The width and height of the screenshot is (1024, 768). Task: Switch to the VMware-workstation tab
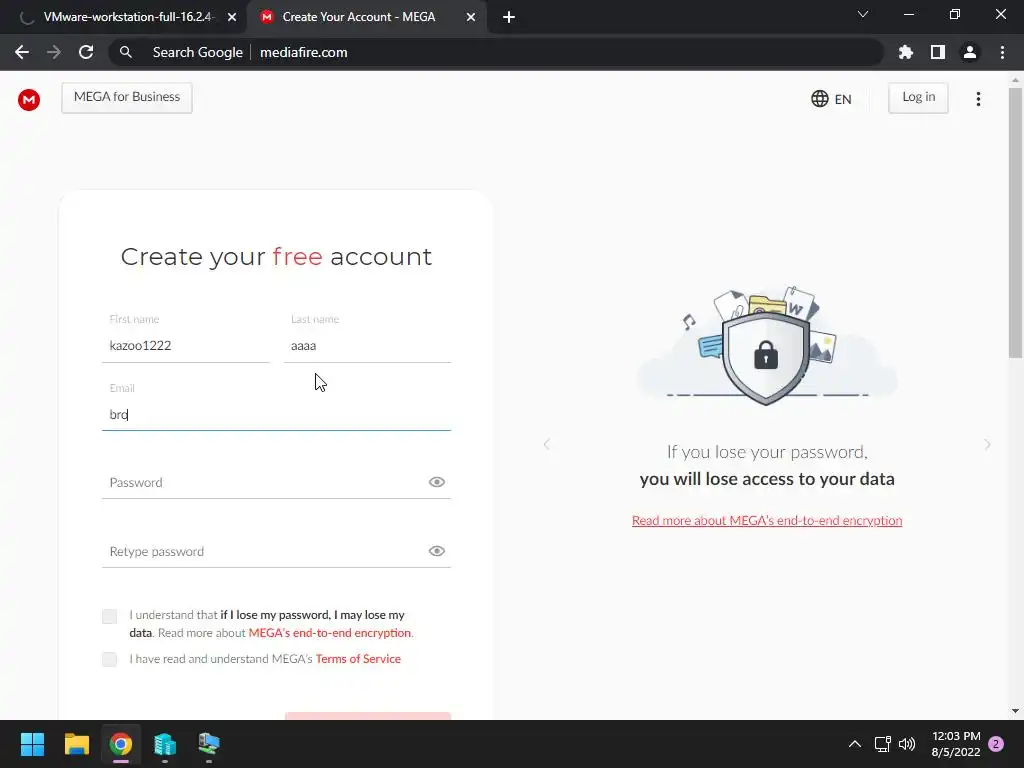(x=128, y=17)
